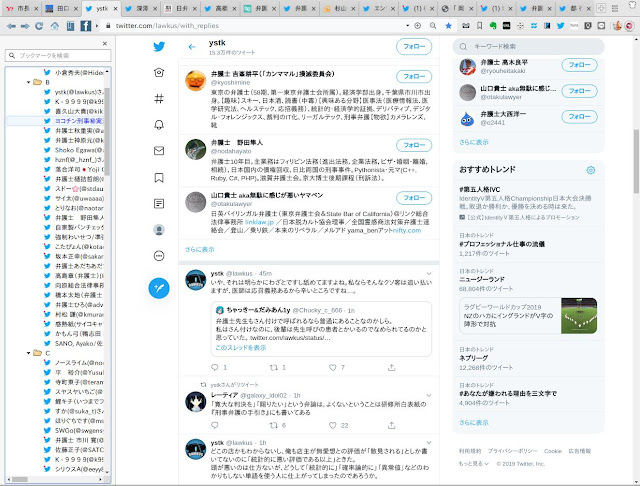Open the Notifications bell icon
640x486 pixels.
[159, 124]
